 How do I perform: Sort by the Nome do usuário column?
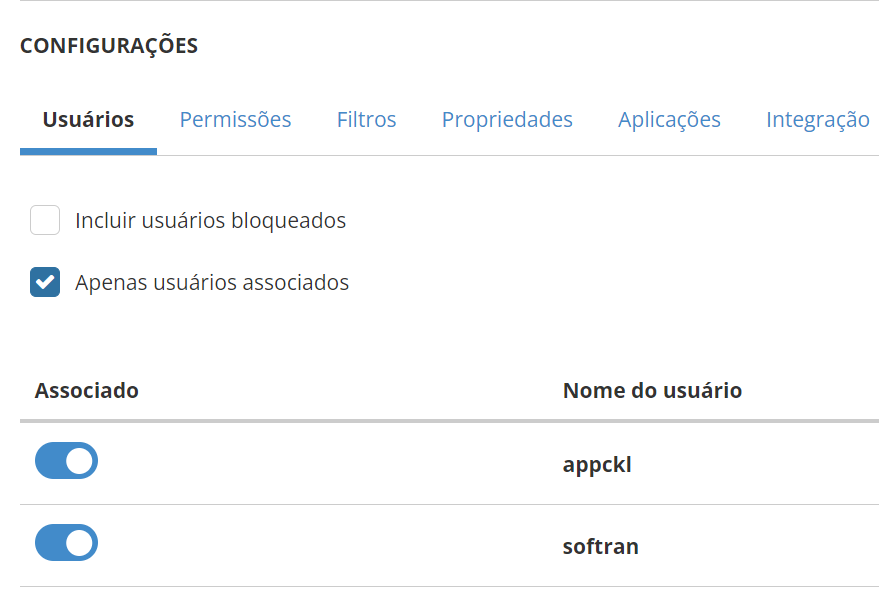pyautogui.click(x=652, y=390)
